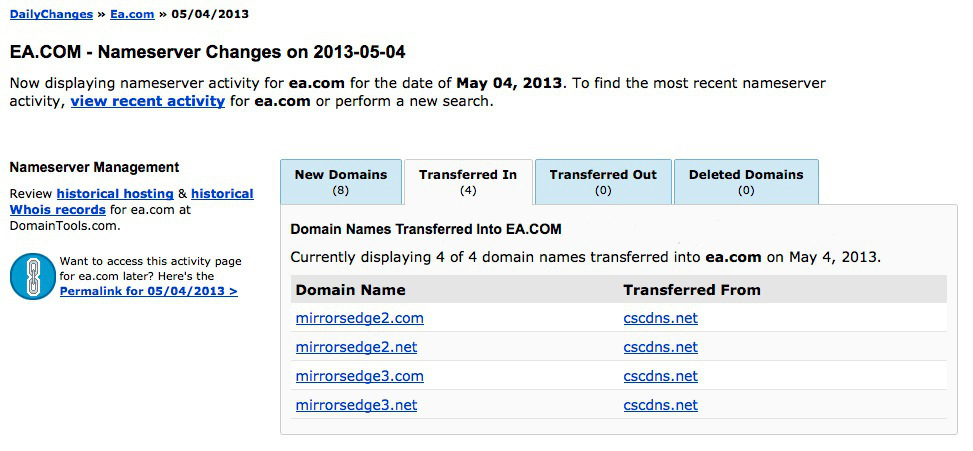Open the mirrorsedge3.net domain link
The height and width of the screenshot is (451, 973).
pos(356,405)
